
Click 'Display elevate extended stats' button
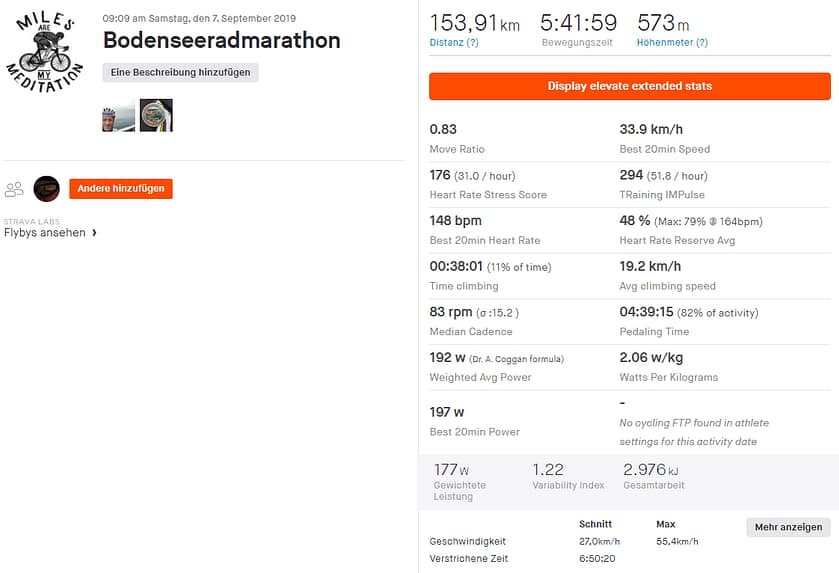629,86
